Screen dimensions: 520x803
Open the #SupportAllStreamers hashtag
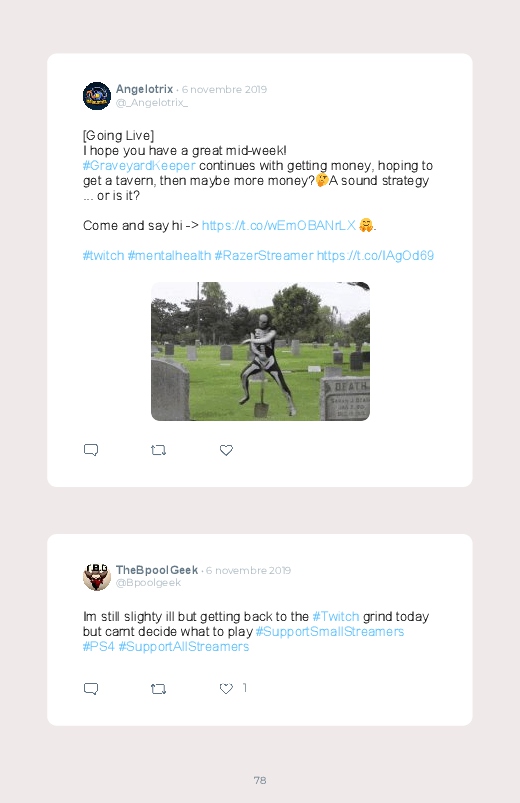click(x=183, y=646)
